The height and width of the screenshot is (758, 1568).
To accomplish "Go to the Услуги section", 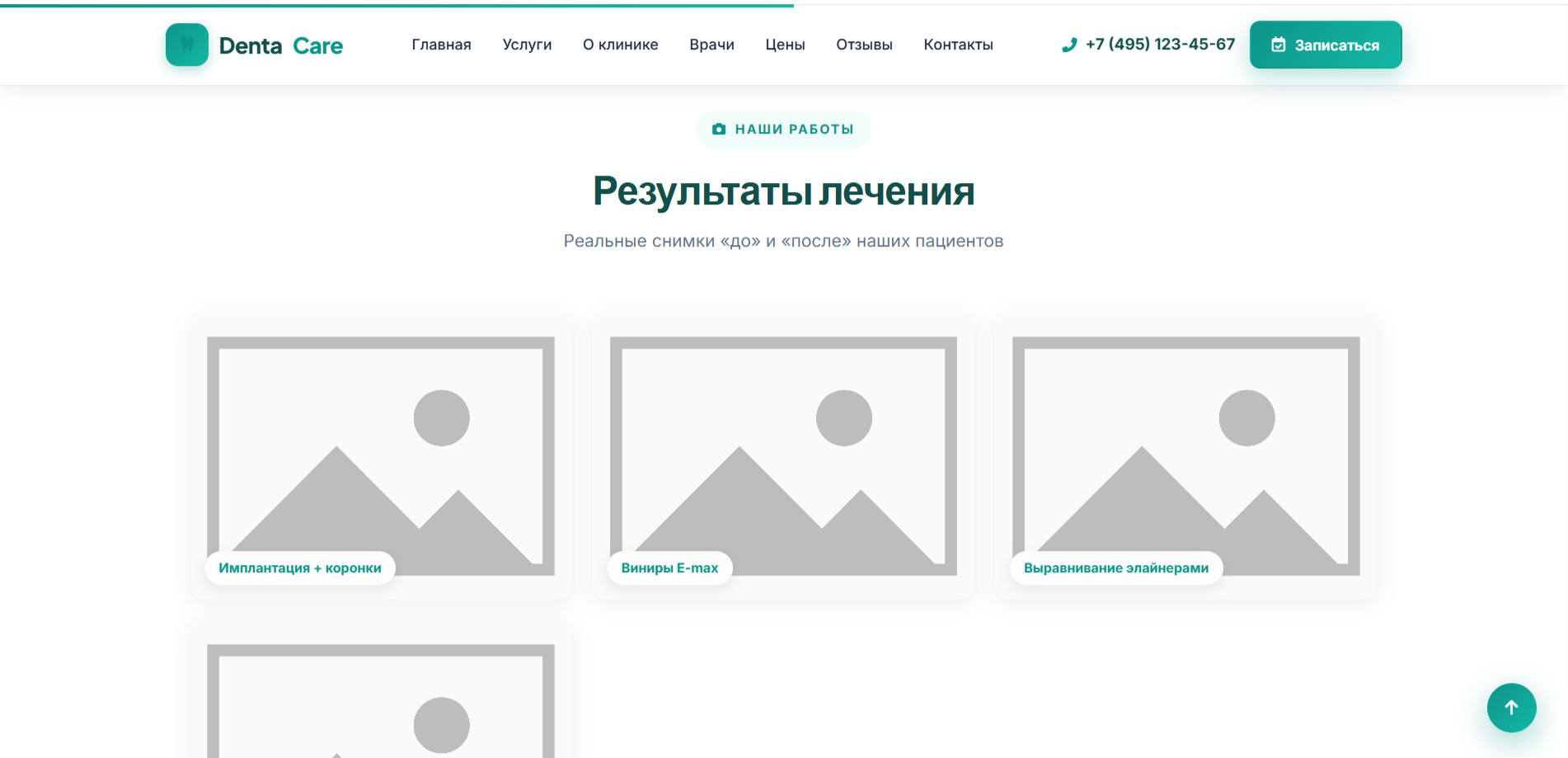I will [527, 45].
